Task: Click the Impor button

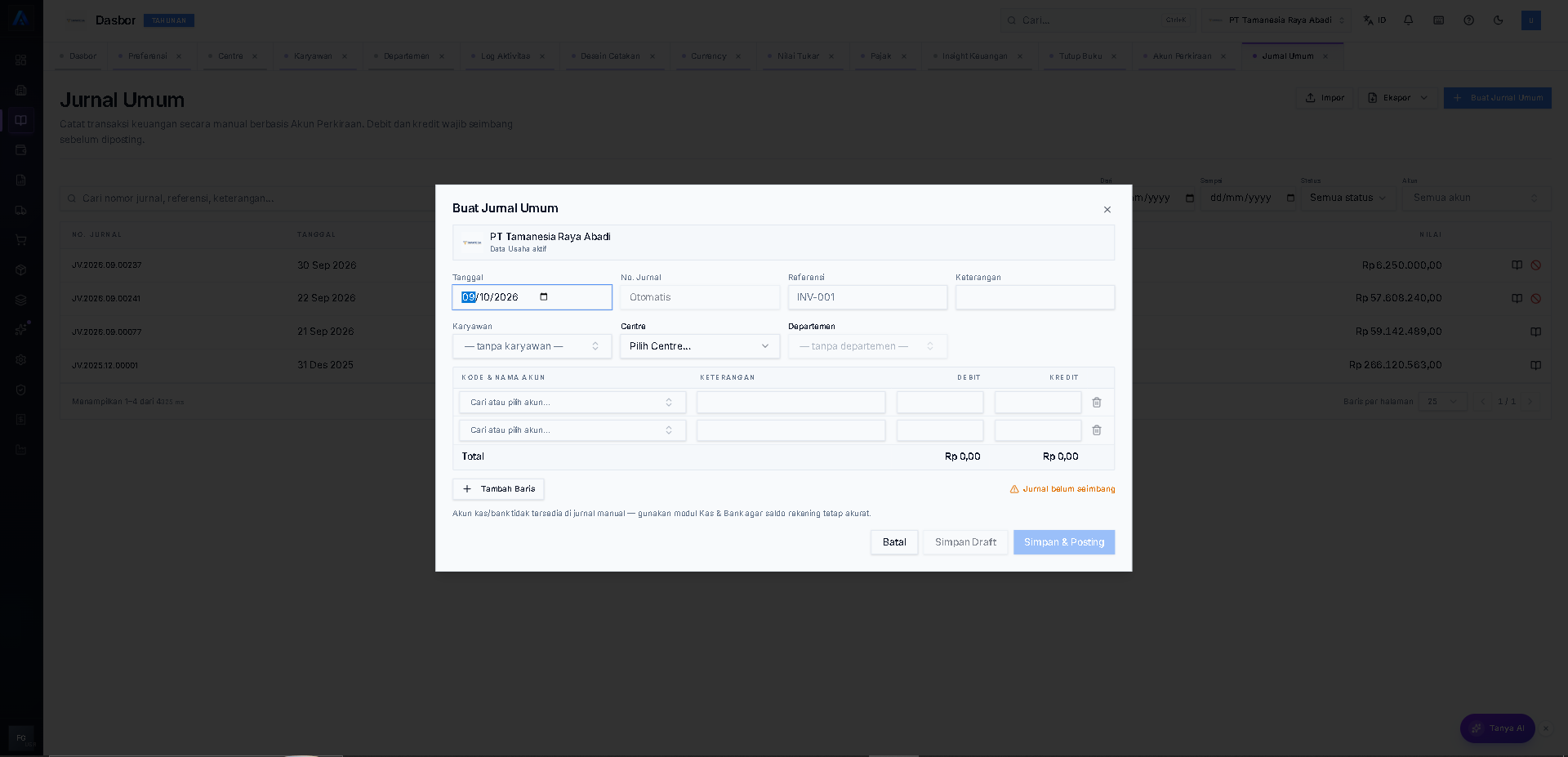Action: pyautogui.click(x=1325, y=98)
